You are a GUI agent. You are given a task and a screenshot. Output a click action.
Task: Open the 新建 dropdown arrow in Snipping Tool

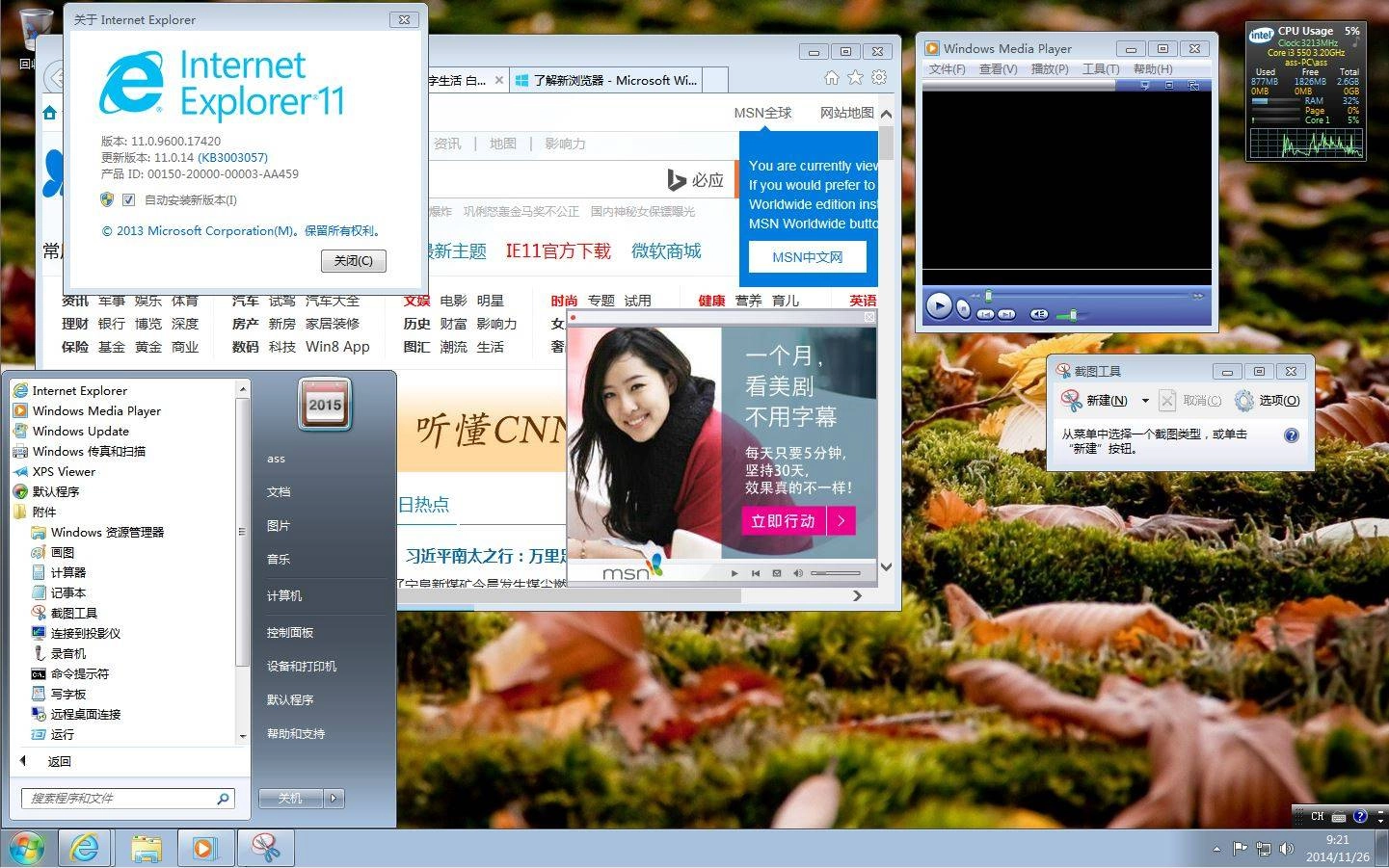[x=1145, y=401]
